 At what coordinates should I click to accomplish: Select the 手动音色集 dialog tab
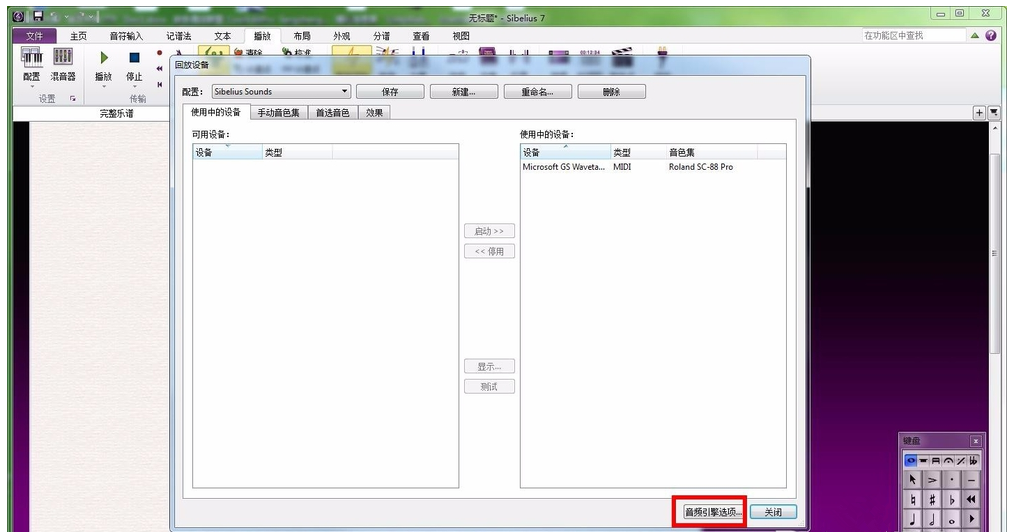click(278, 112)
